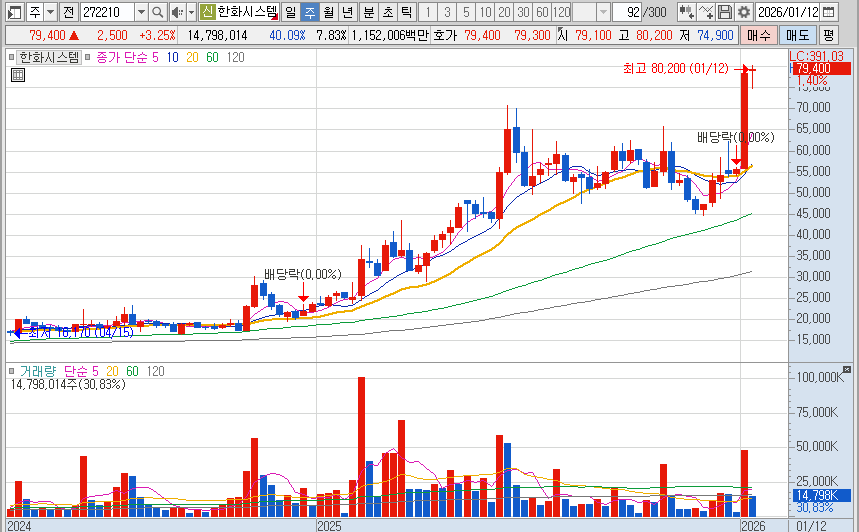Image resolution: width=859 pixels, height=532 pixels.
Task: Click the blue 10 moving average legend
Action: [x=173, y=58]
